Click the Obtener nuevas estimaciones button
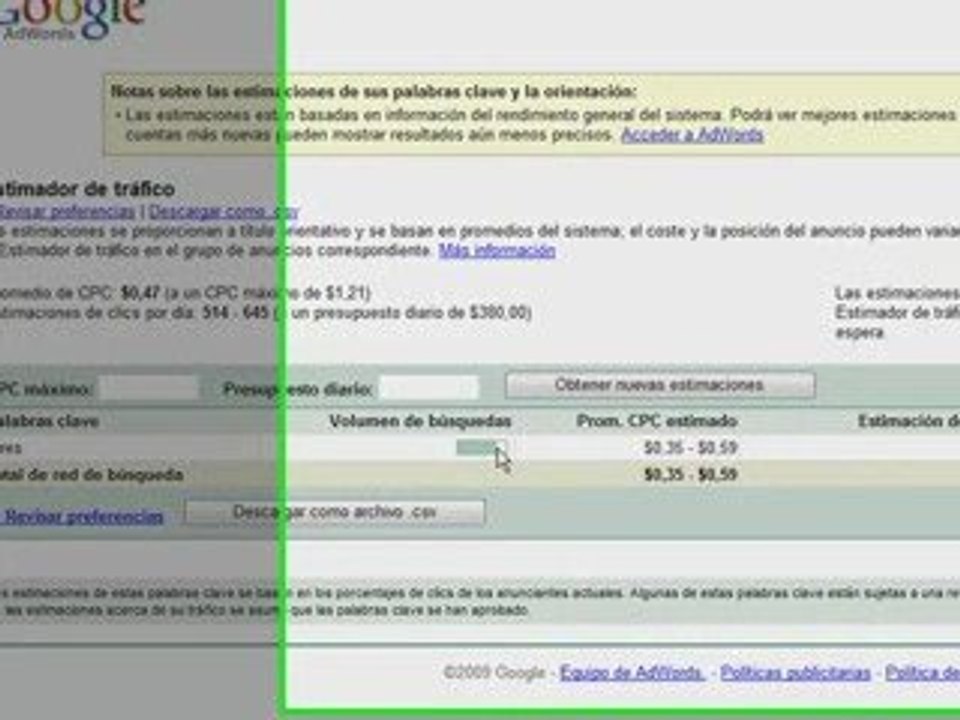Viewport: 960px width, 720px height. (x=660, y=386)
